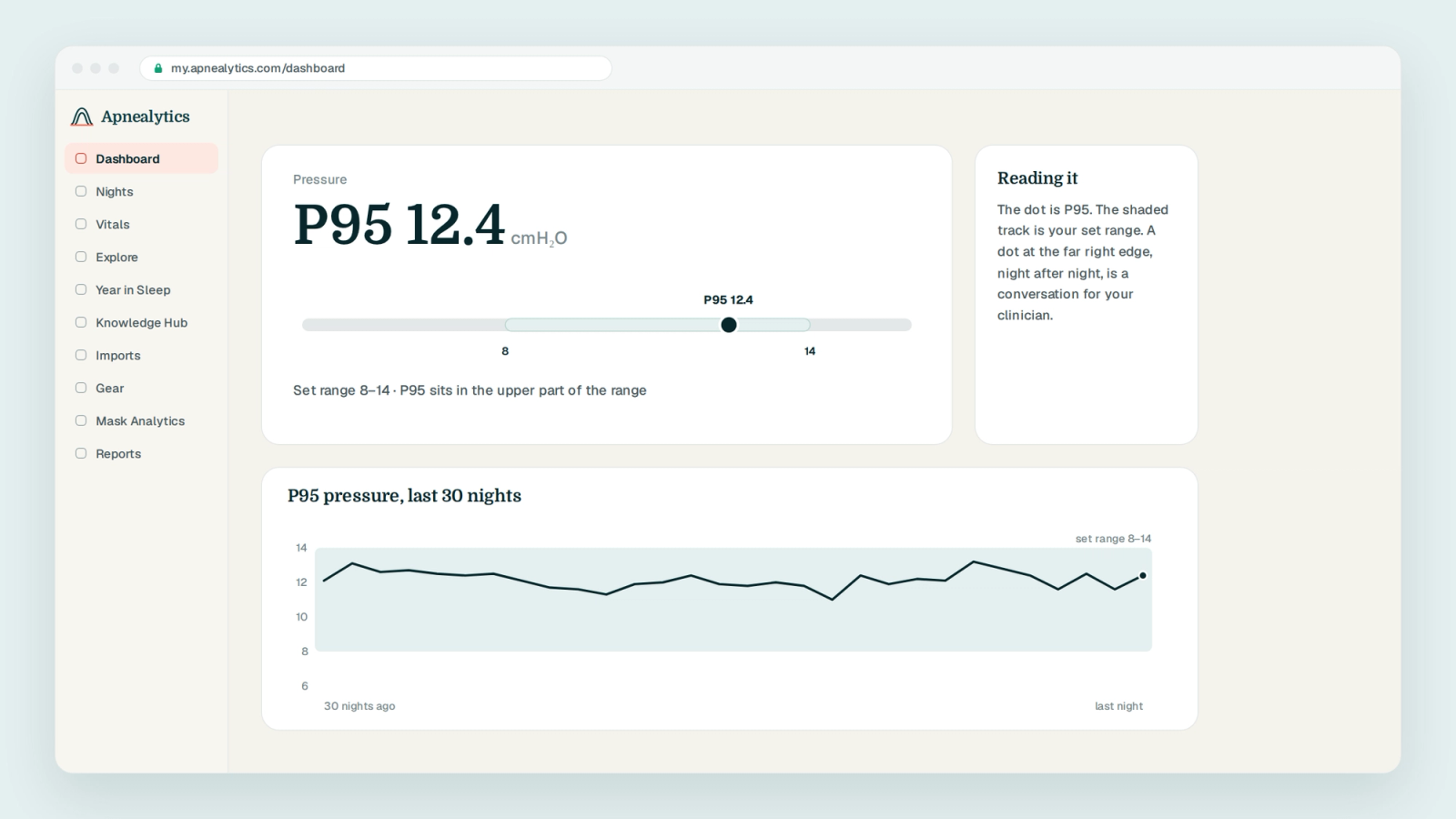Open the Explore page

[141, 257]
